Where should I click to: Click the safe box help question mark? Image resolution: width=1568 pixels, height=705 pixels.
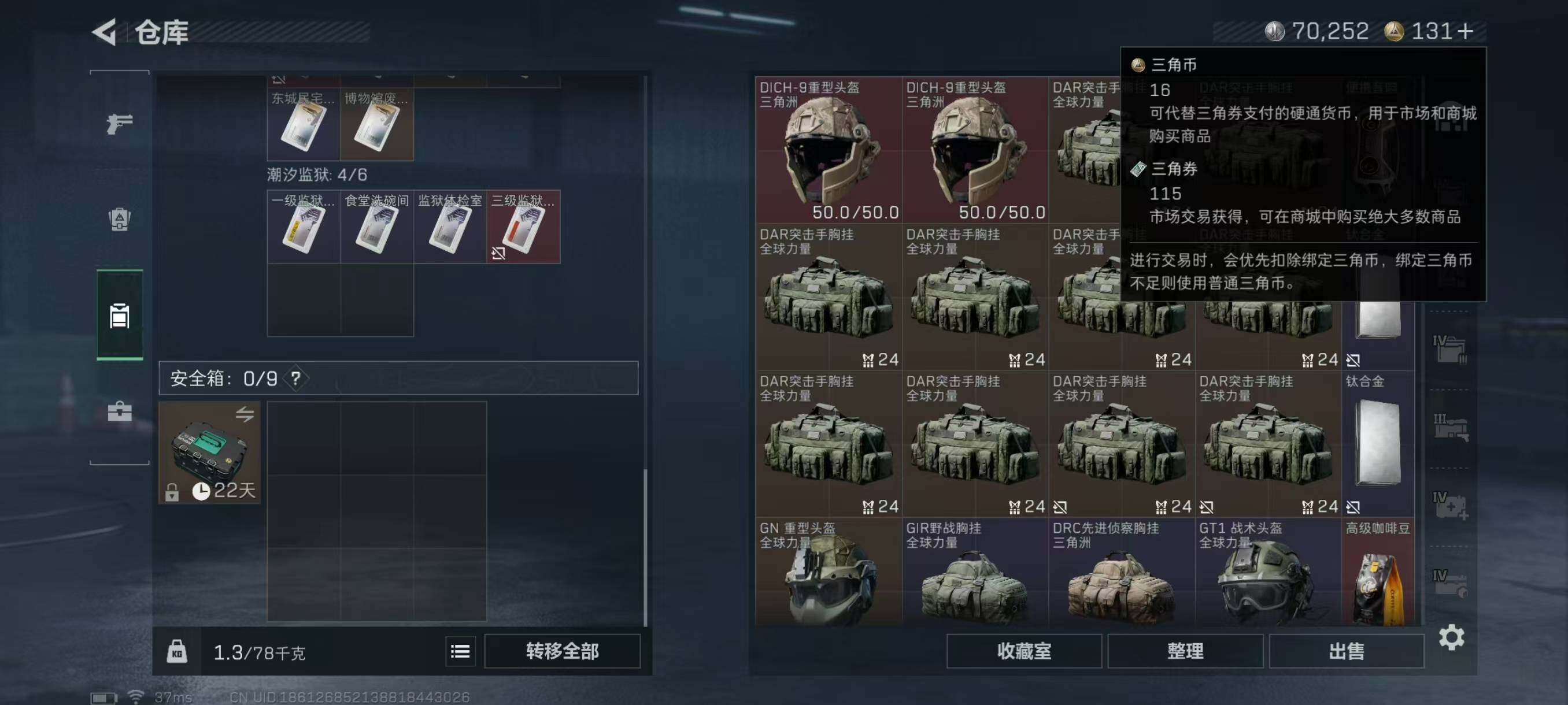[x=296, y=379]
